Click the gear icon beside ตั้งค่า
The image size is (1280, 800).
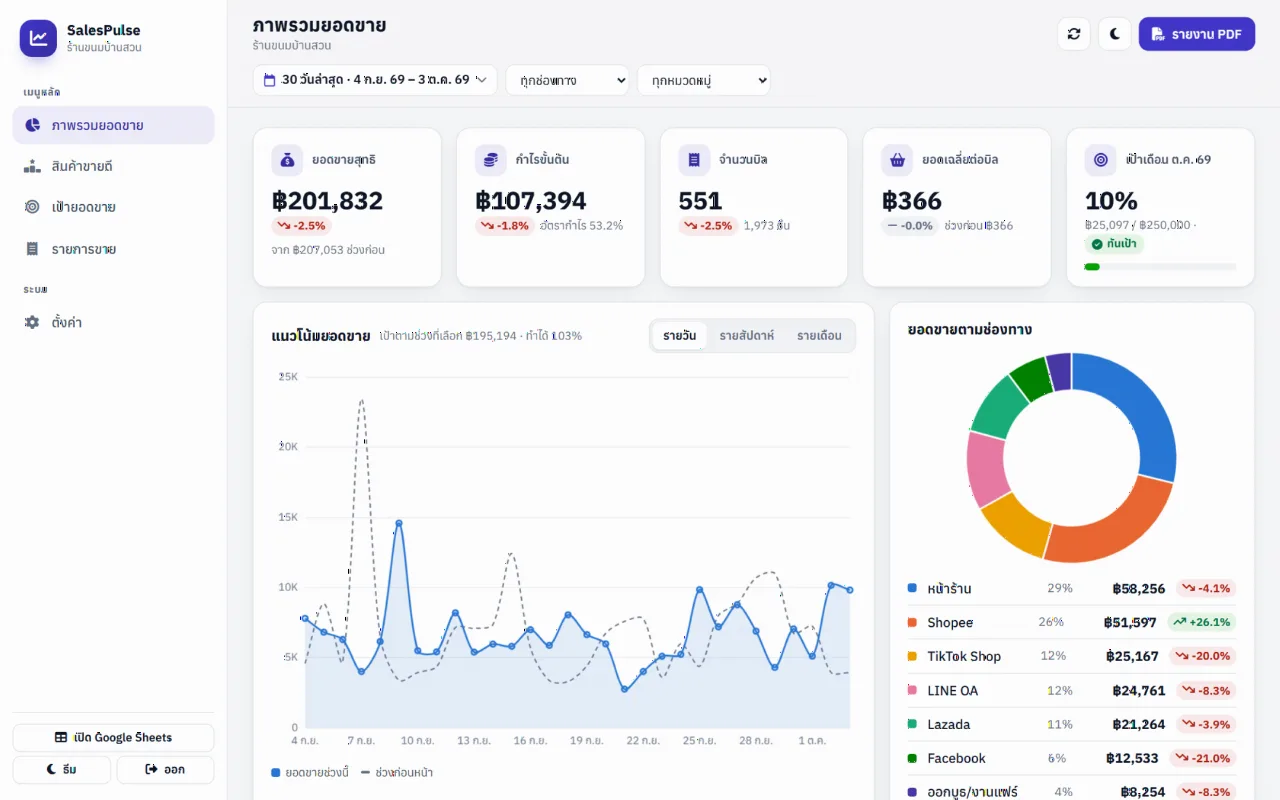coord(32,322)
